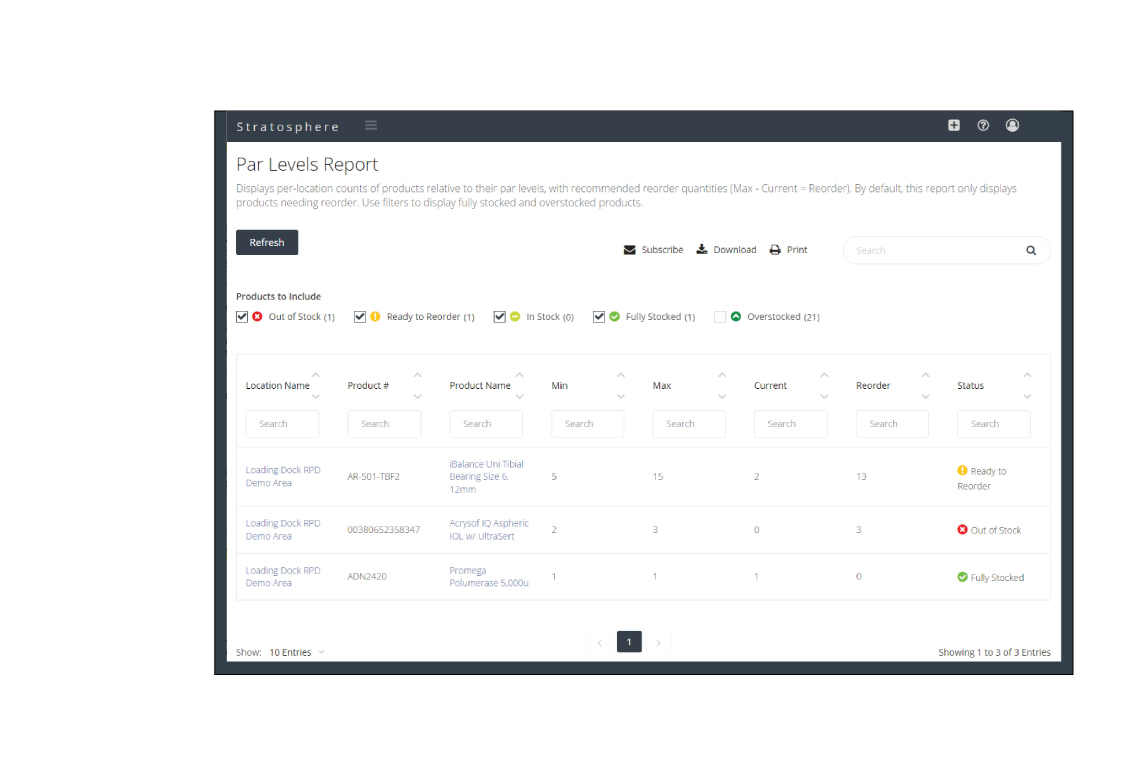The image size is (1145, 767).
Task: Click the Max column search field
Action: (x=689, y=424)
